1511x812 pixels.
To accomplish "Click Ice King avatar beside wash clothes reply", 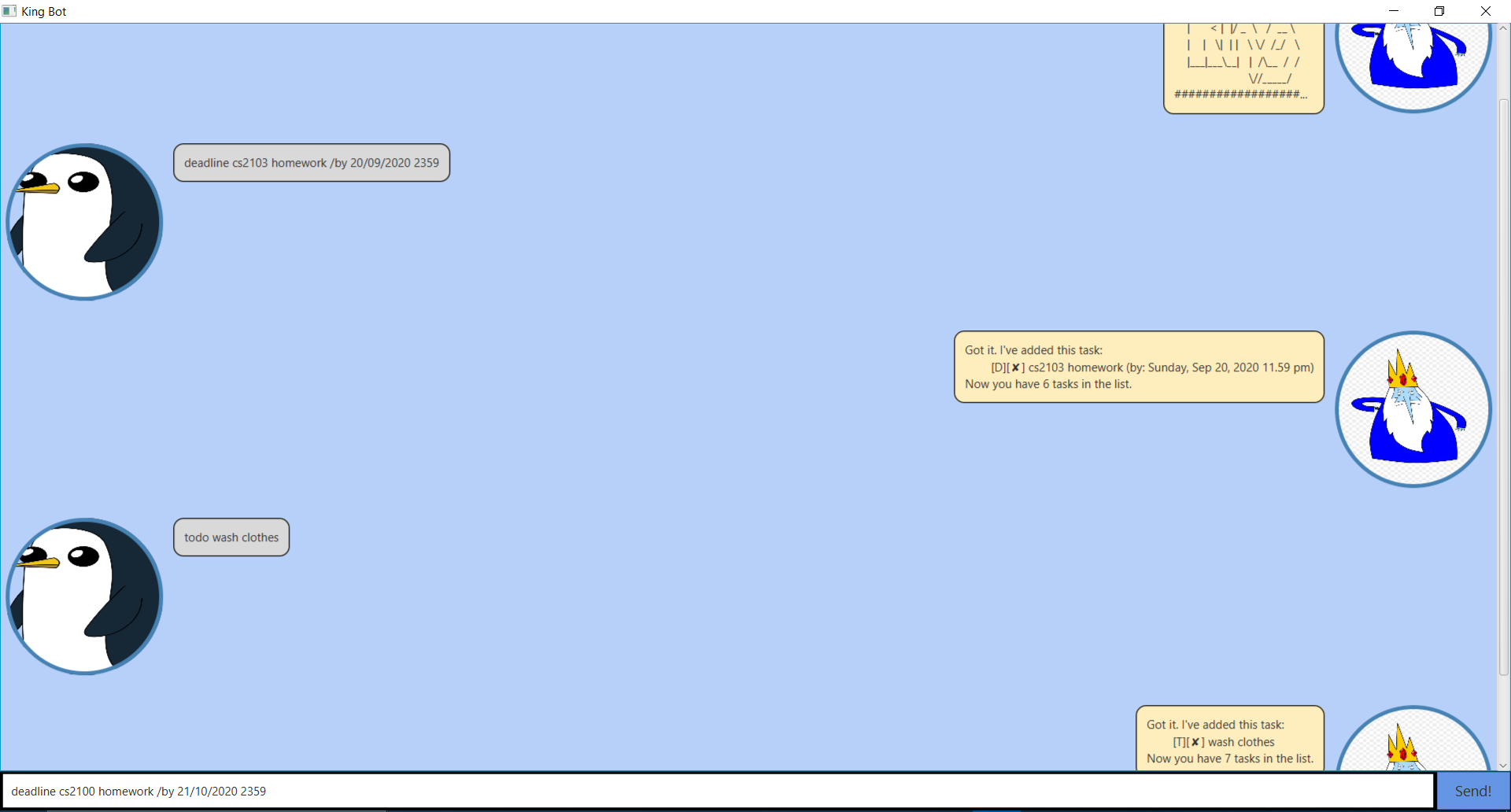I will coord(1413,738).
